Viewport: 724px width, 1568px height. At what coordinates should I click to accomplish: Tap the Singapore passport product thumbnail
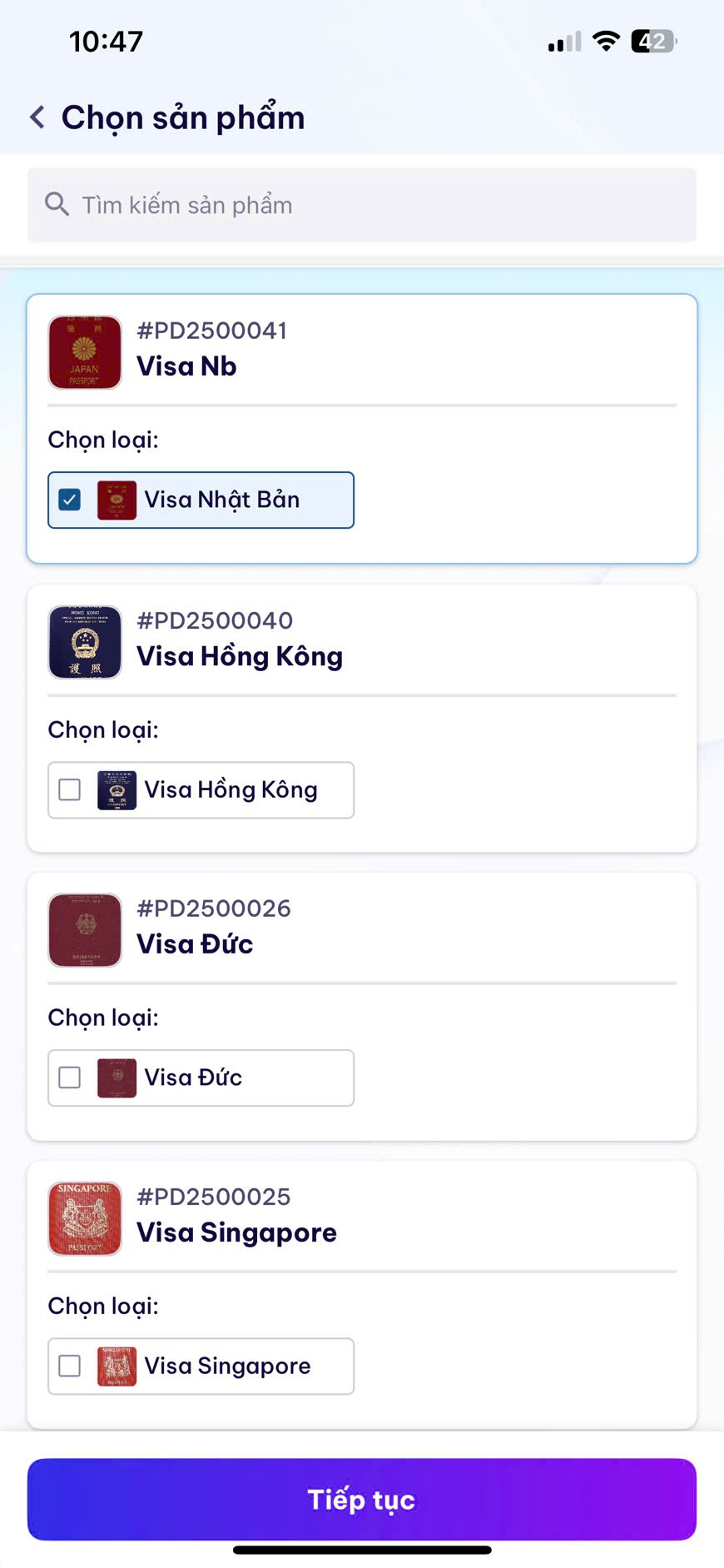click(x=85, y=1218)
